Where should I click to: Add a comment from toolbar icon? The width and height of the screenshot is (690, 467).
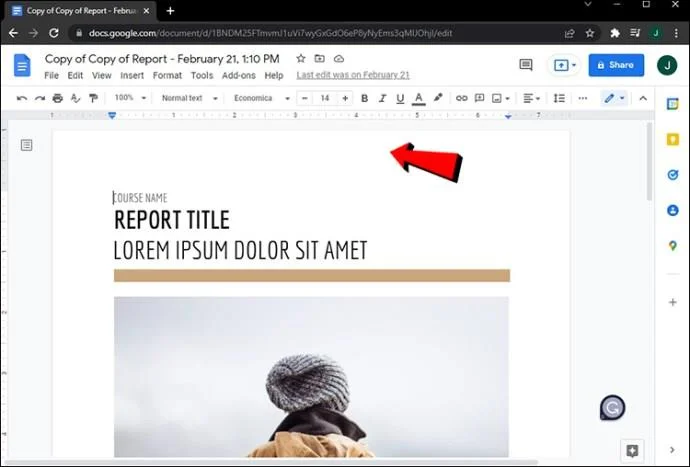[x=479, y=98]
